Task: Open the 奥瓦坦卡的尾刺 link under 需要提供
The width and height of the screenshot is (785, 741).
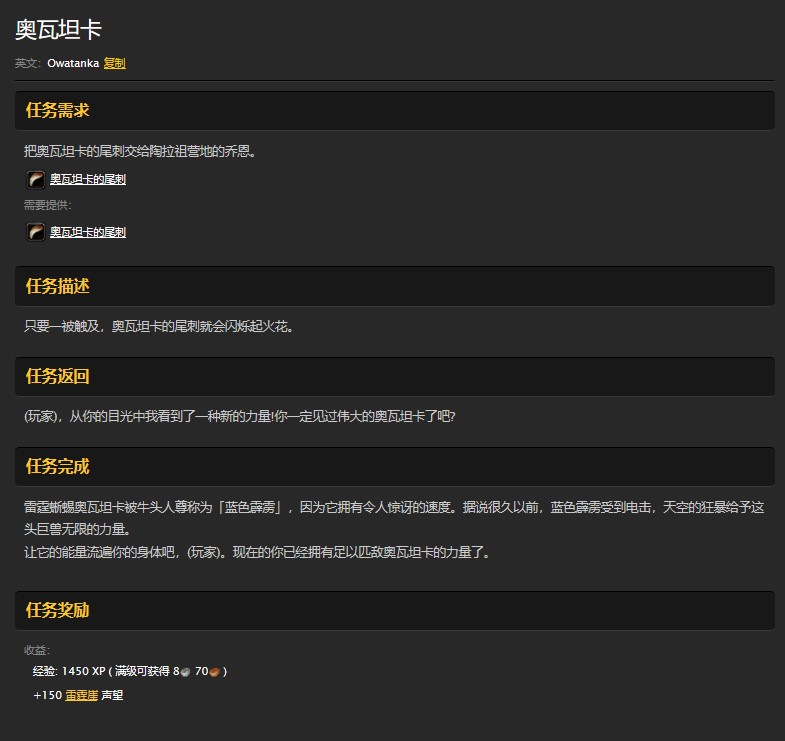Action: click(x=88, y=233)
